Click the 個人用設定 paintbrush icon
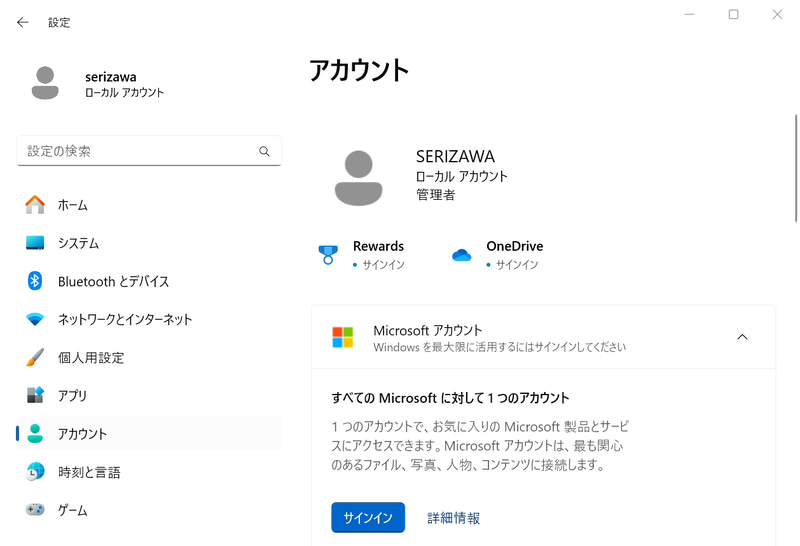The width and height of the screenshot is (800, 546). (x=35, y=357)
